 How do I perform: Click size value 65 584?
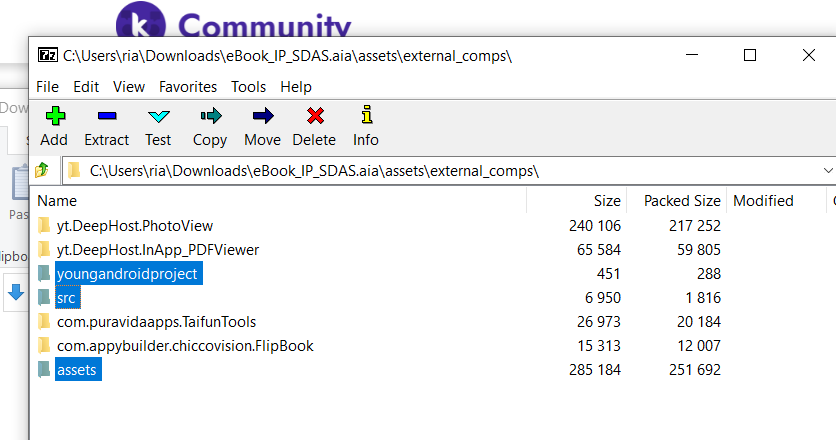click(x=599, y=250)
